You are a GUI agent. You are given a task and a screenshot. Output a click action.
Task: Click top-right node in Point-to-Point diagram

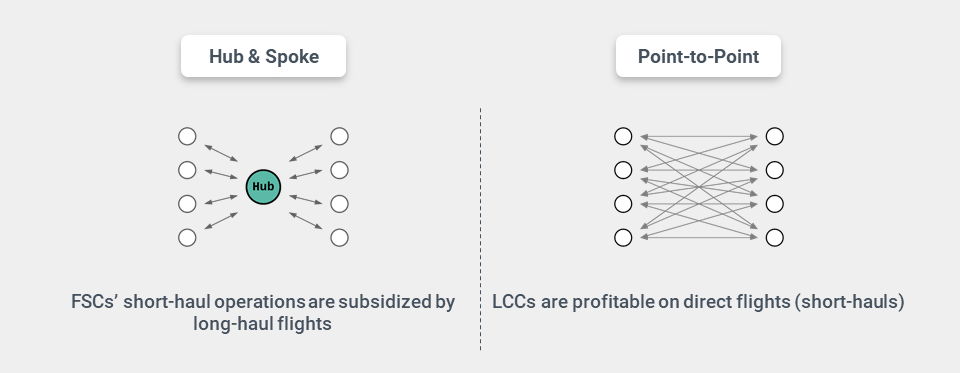tap(774, 136)
